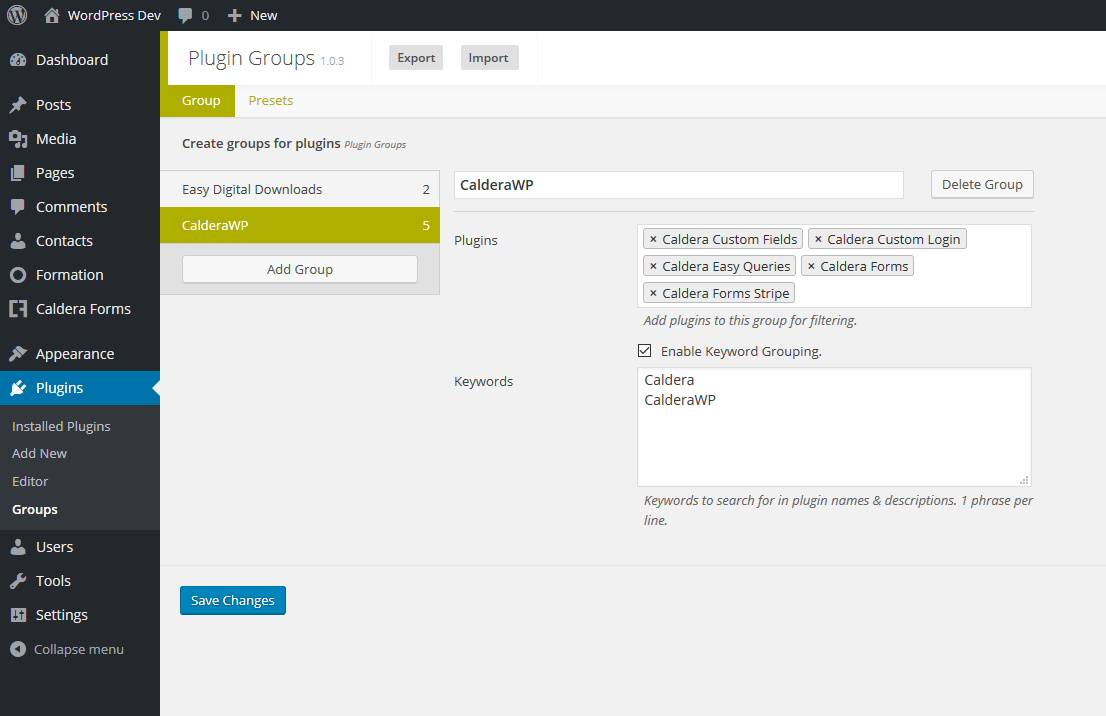
Task: Open WordPress Dev site link
Action: (114, 16)
